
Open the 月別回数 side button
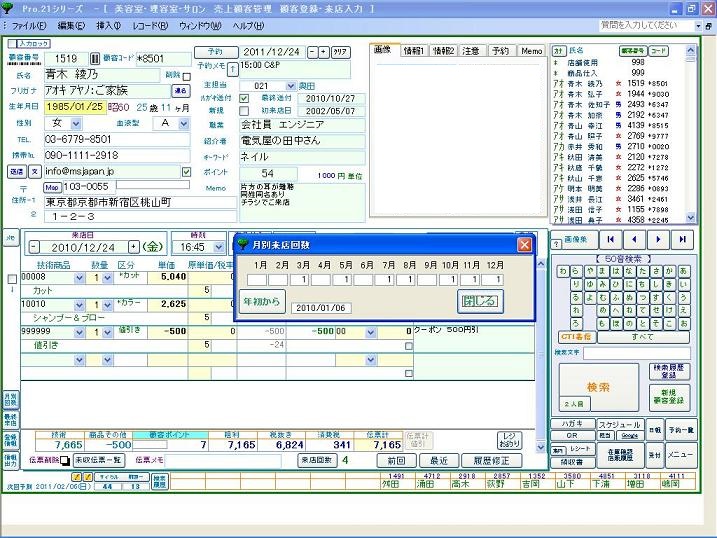(11, 400)
